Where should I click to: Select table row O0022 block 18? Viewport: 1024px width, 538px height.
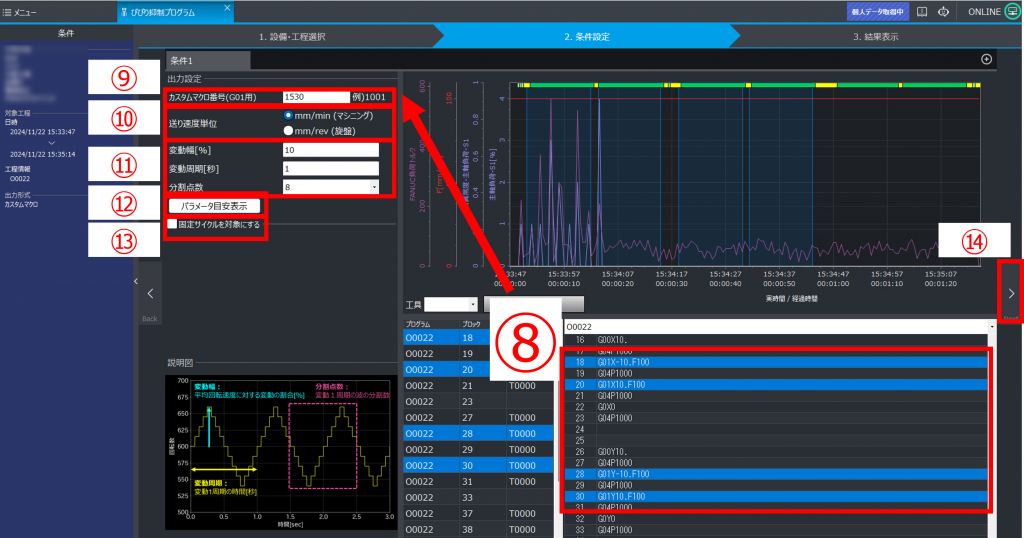coord(479,338)
